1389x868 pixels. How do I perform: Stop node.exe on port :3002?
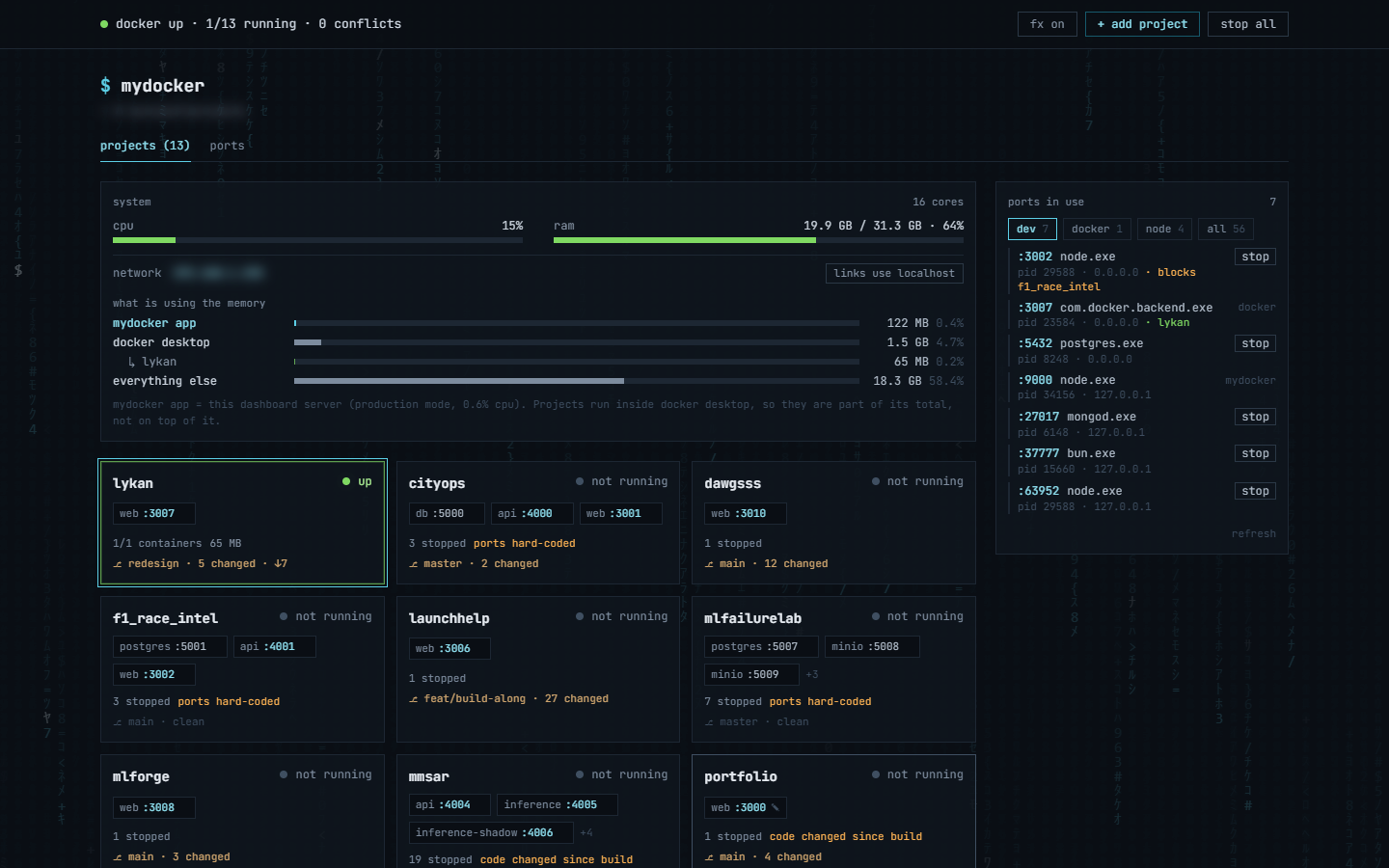point(1255,257)
